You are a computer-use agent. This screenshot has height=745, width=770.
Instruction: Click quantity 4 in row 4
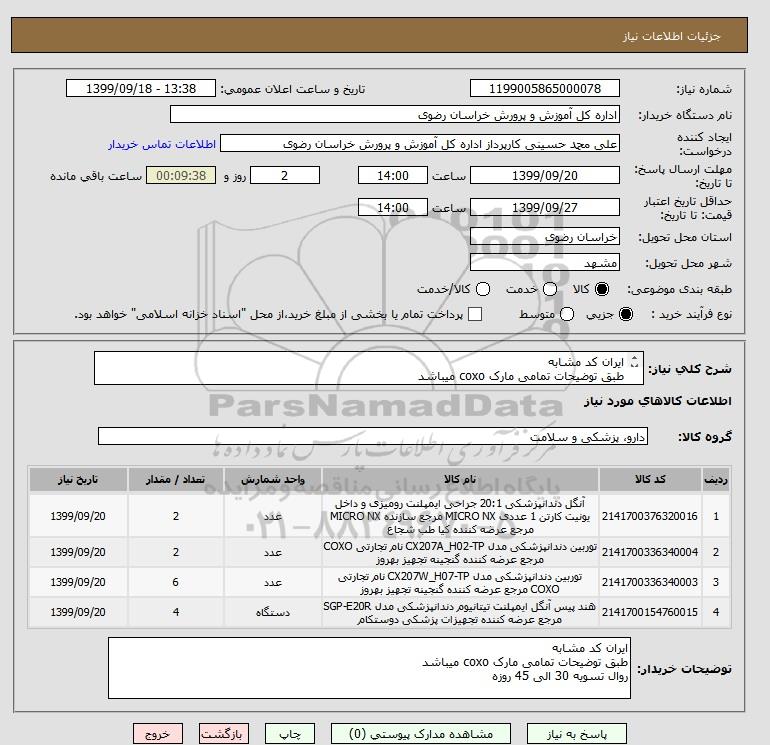coord(176,612)
